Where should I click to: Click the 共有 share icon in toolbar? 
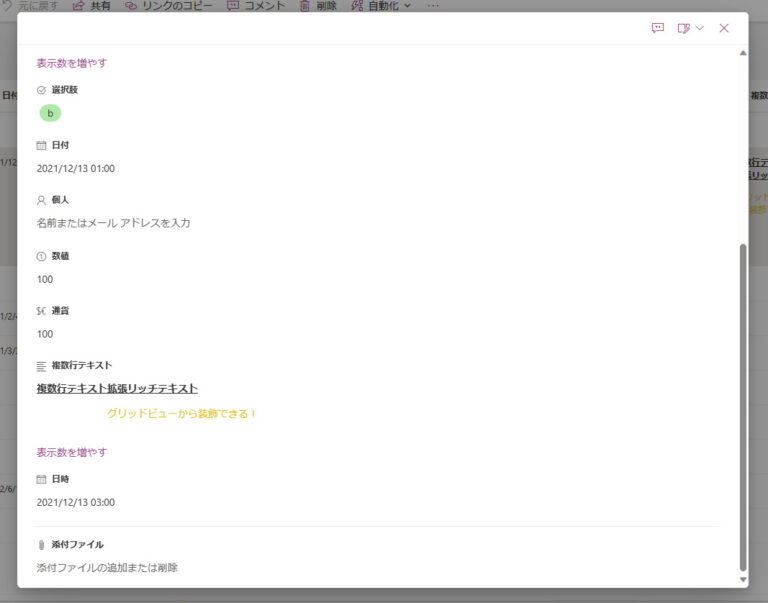click(x=79, y=6)
